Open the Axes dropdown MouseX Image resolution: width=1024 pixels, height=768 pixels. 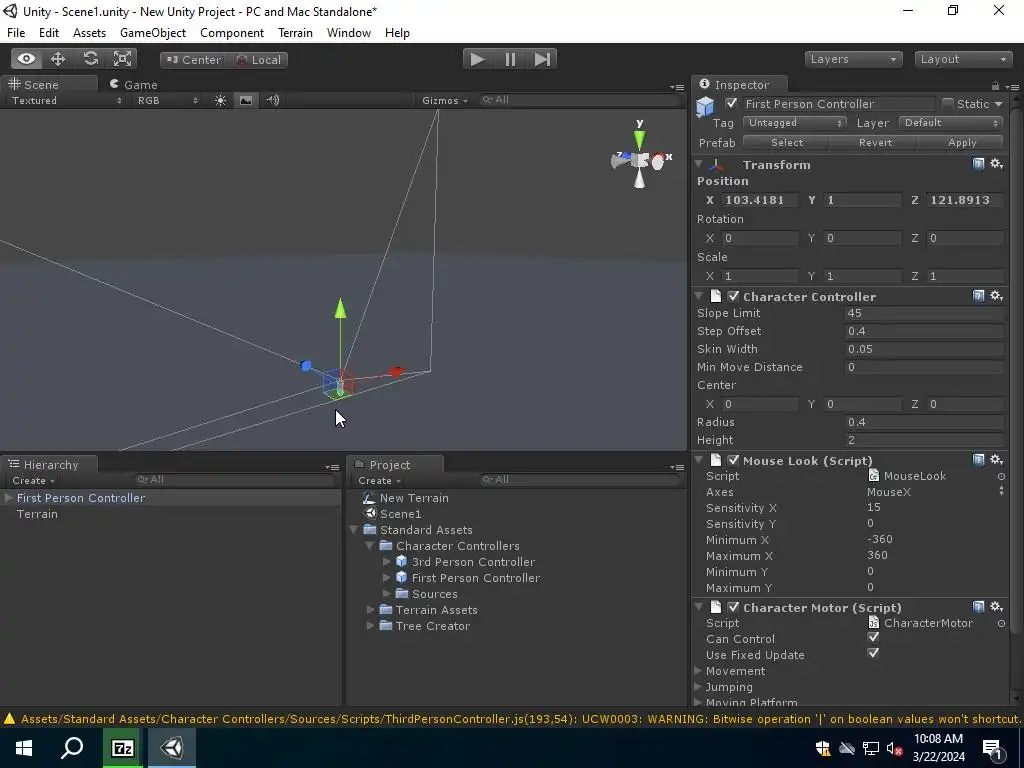click(935, 492)
